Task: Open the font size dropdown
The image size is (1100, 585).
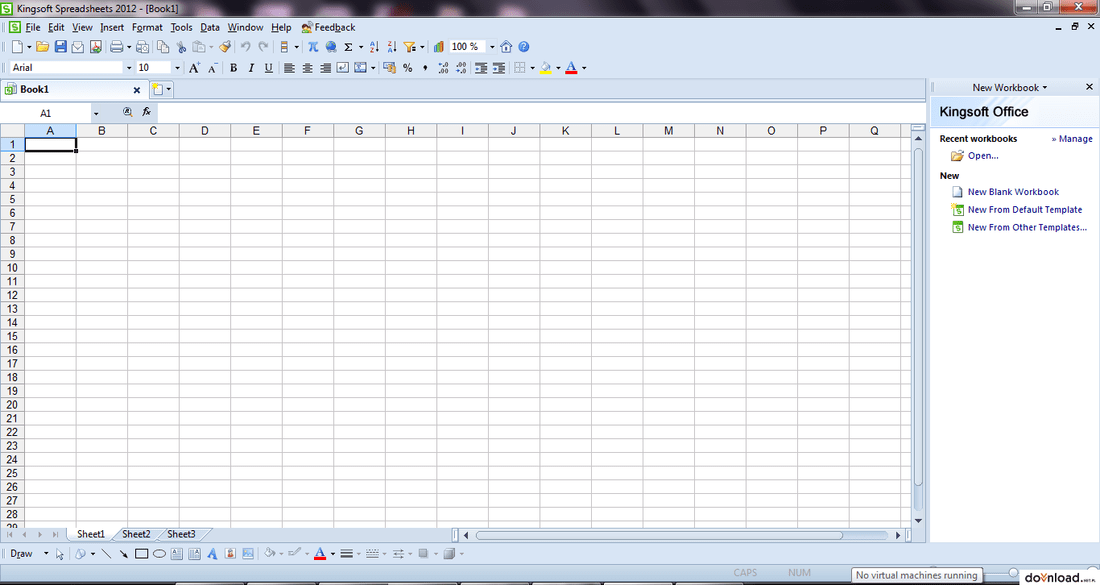Action: pyautogui.click(x=177, y=68)
